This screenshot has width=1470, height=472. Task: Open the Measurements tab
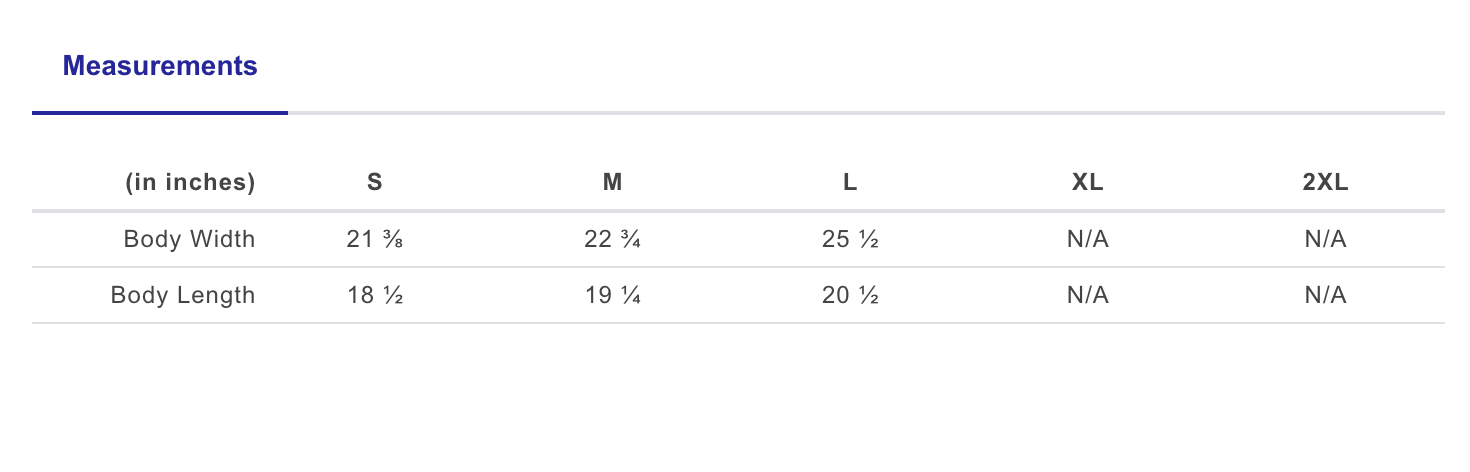(x=160, y=67)
